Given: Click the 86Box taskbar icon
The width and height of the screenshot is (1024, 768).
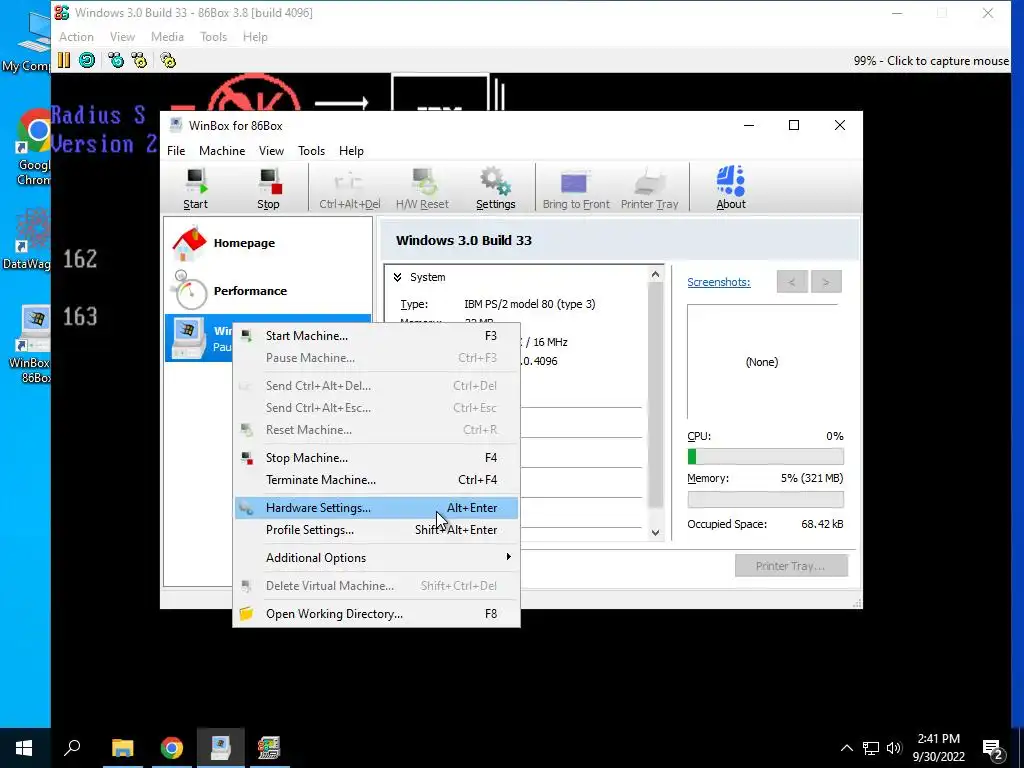Looking at the screenshot, I should pyautogui.click(x=268, y=748).
